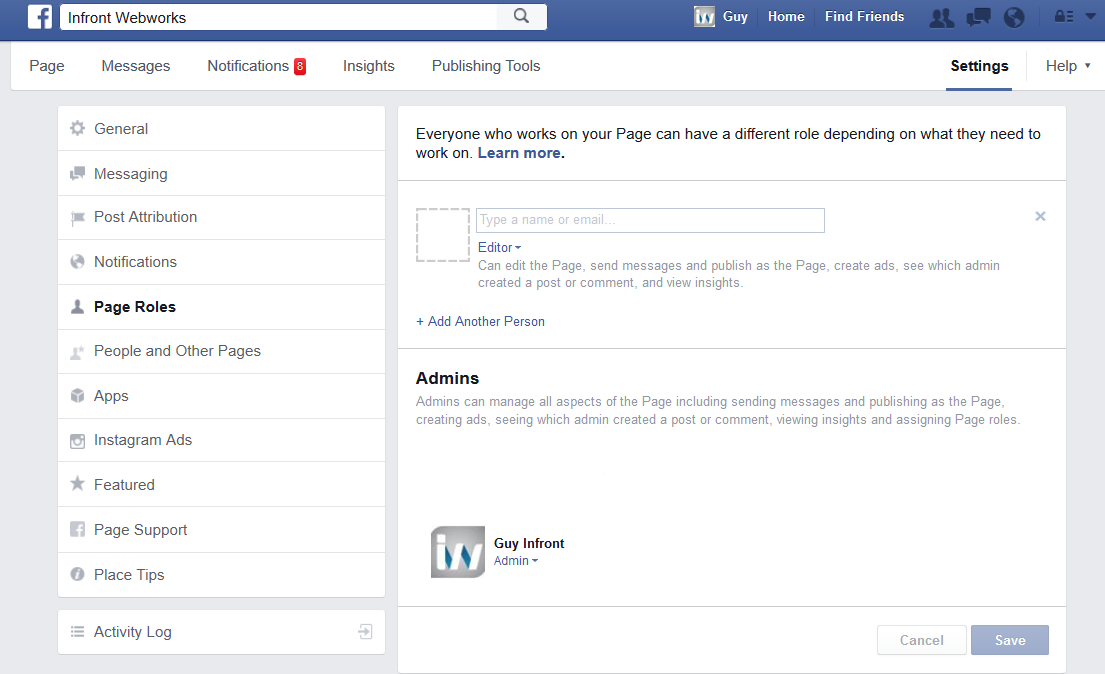Click the Guy profile picture in top bar
The height and width of the screenshot is (674, 1105).
704,17
